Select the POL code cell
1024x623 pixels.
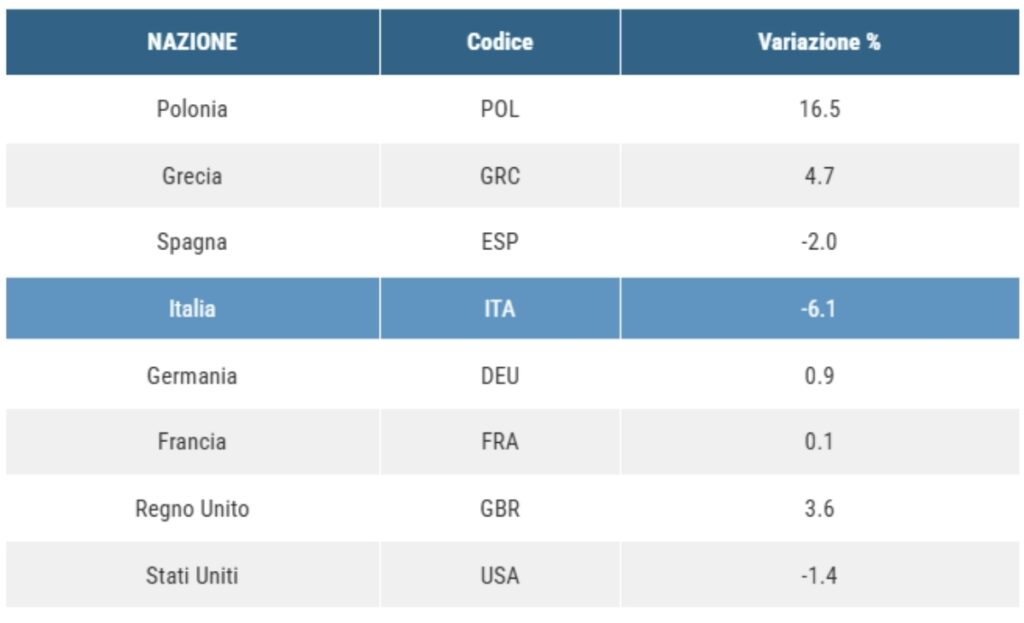click(x=500, y=109)
